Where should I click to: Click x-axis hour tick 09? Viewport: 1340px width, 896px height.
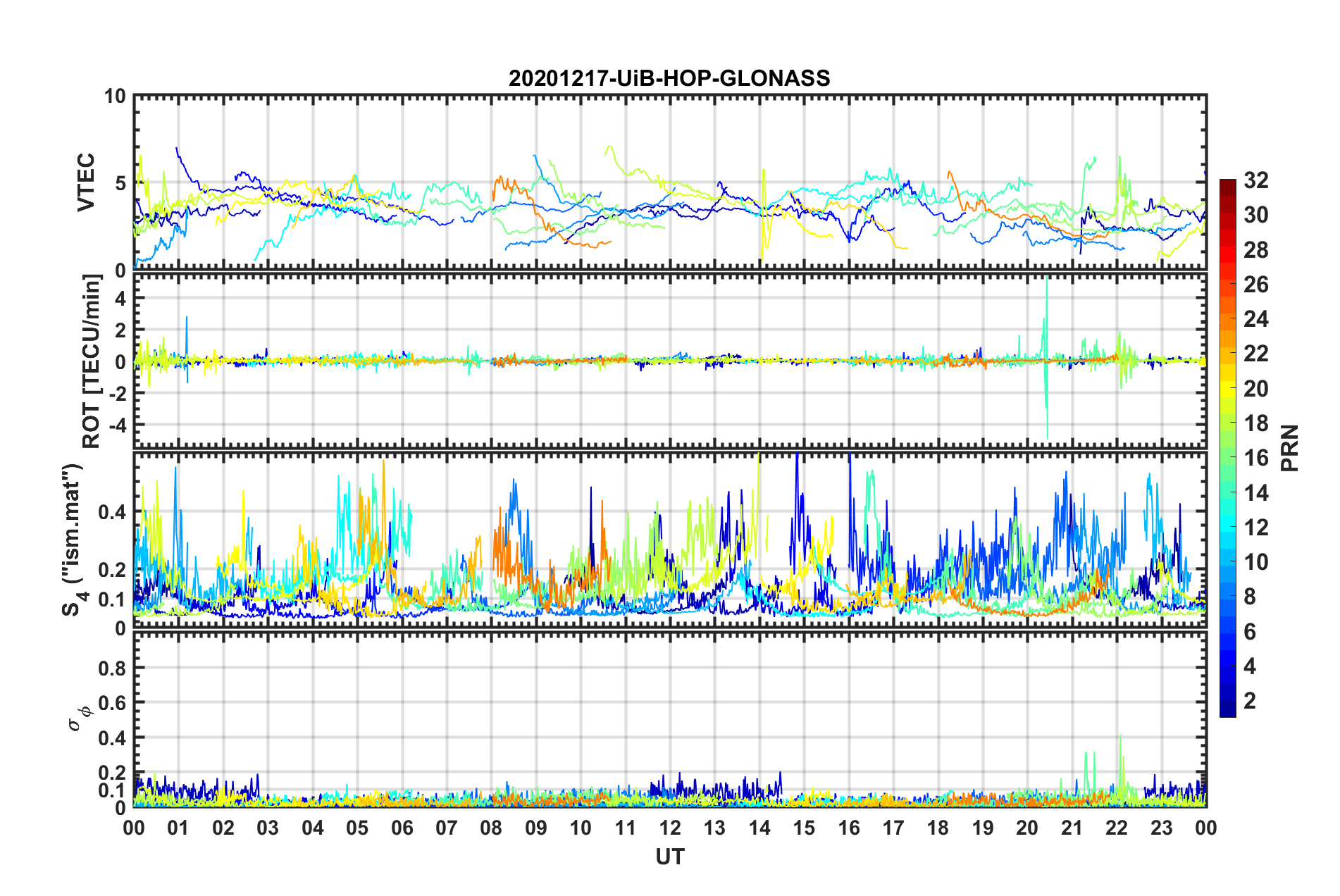coord(536,828)
